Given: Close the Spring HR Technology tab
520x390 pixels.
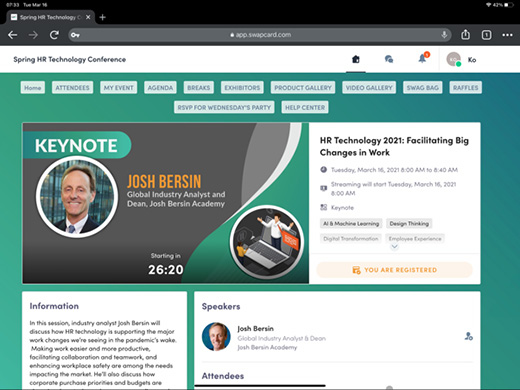Looking at the screenshot, I should 88,17.
